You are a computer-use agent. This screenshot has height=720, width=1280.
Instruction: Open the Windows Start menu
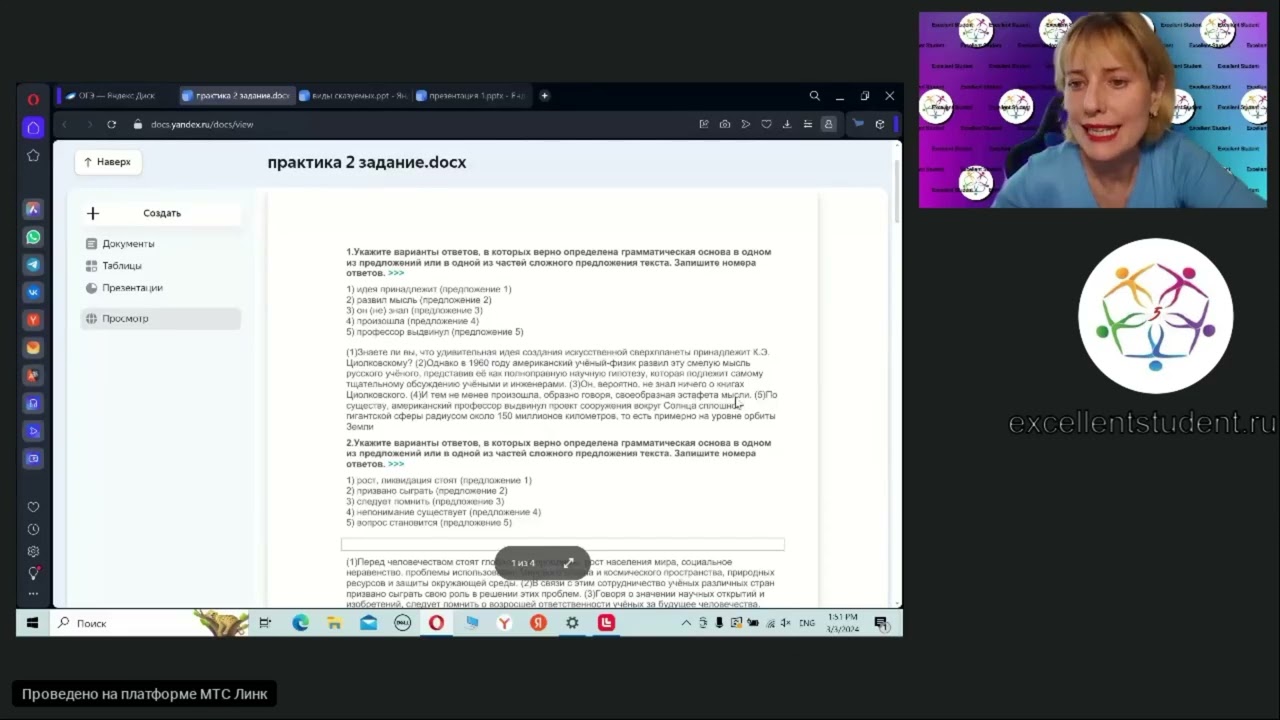point(33,623)
